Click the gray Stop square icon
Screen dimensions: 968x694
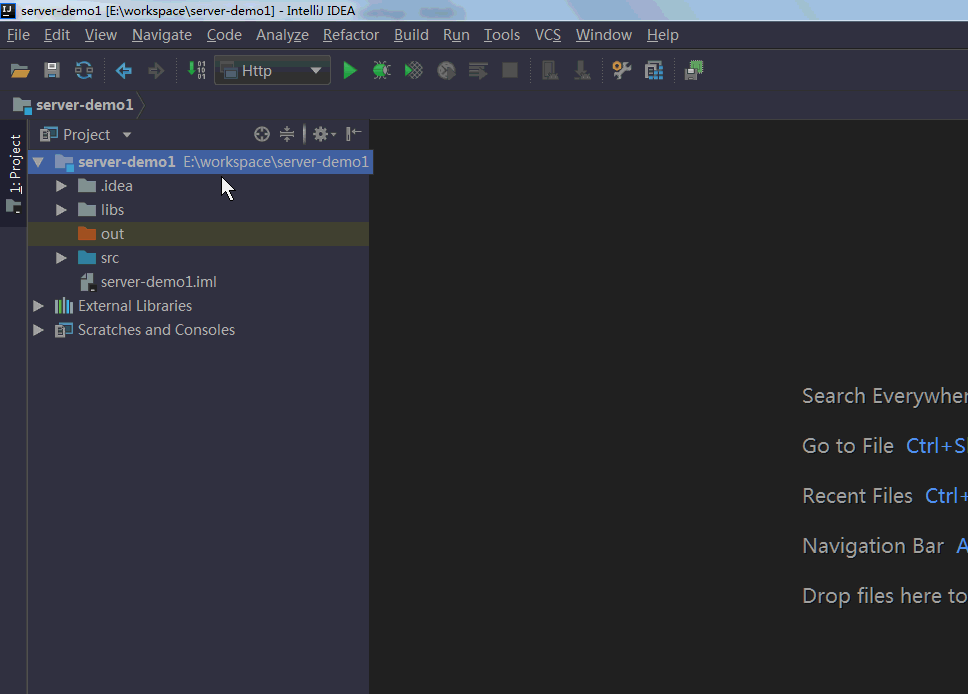(510, 70)
